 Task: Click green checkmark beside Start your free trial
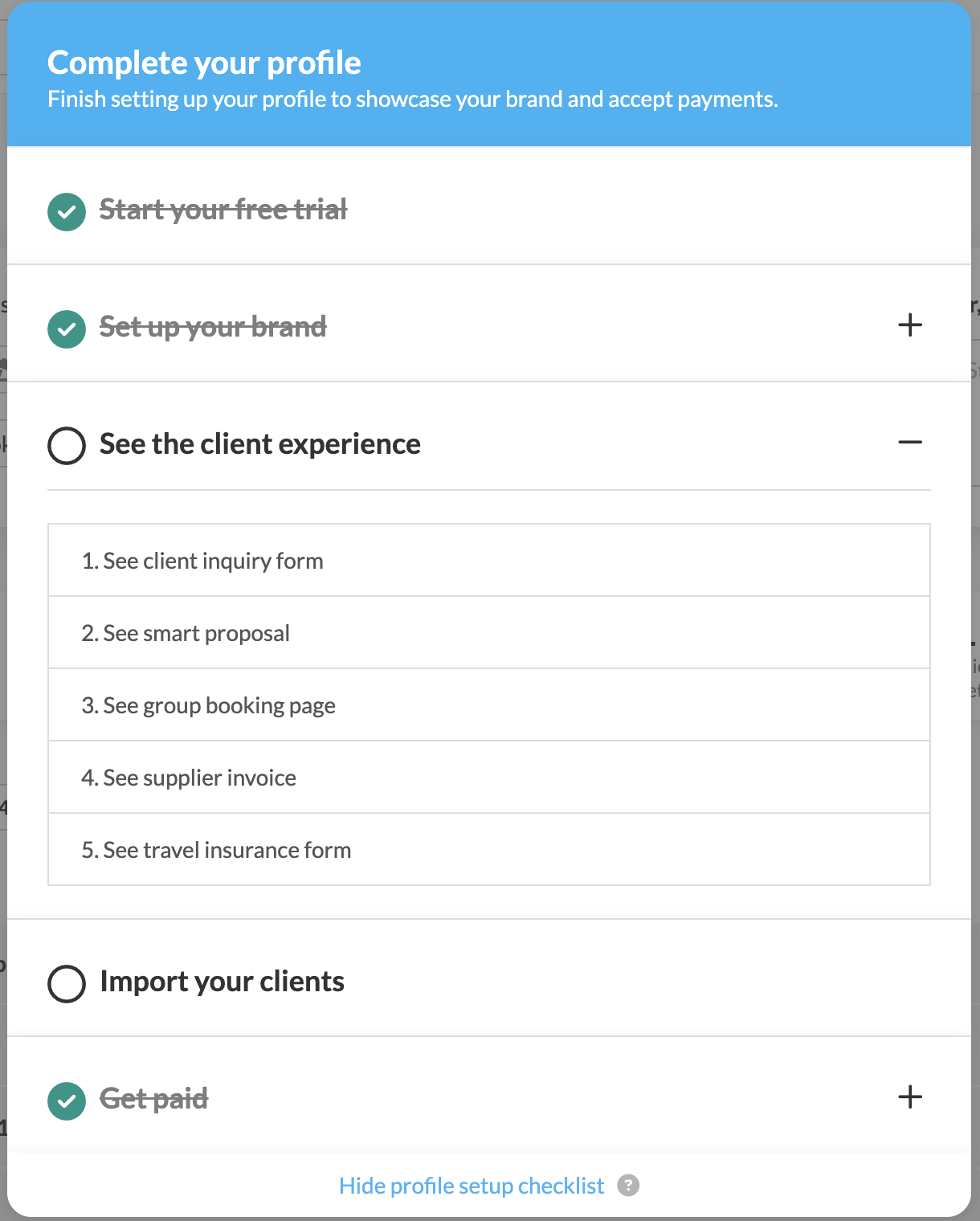tap(67, 212)
